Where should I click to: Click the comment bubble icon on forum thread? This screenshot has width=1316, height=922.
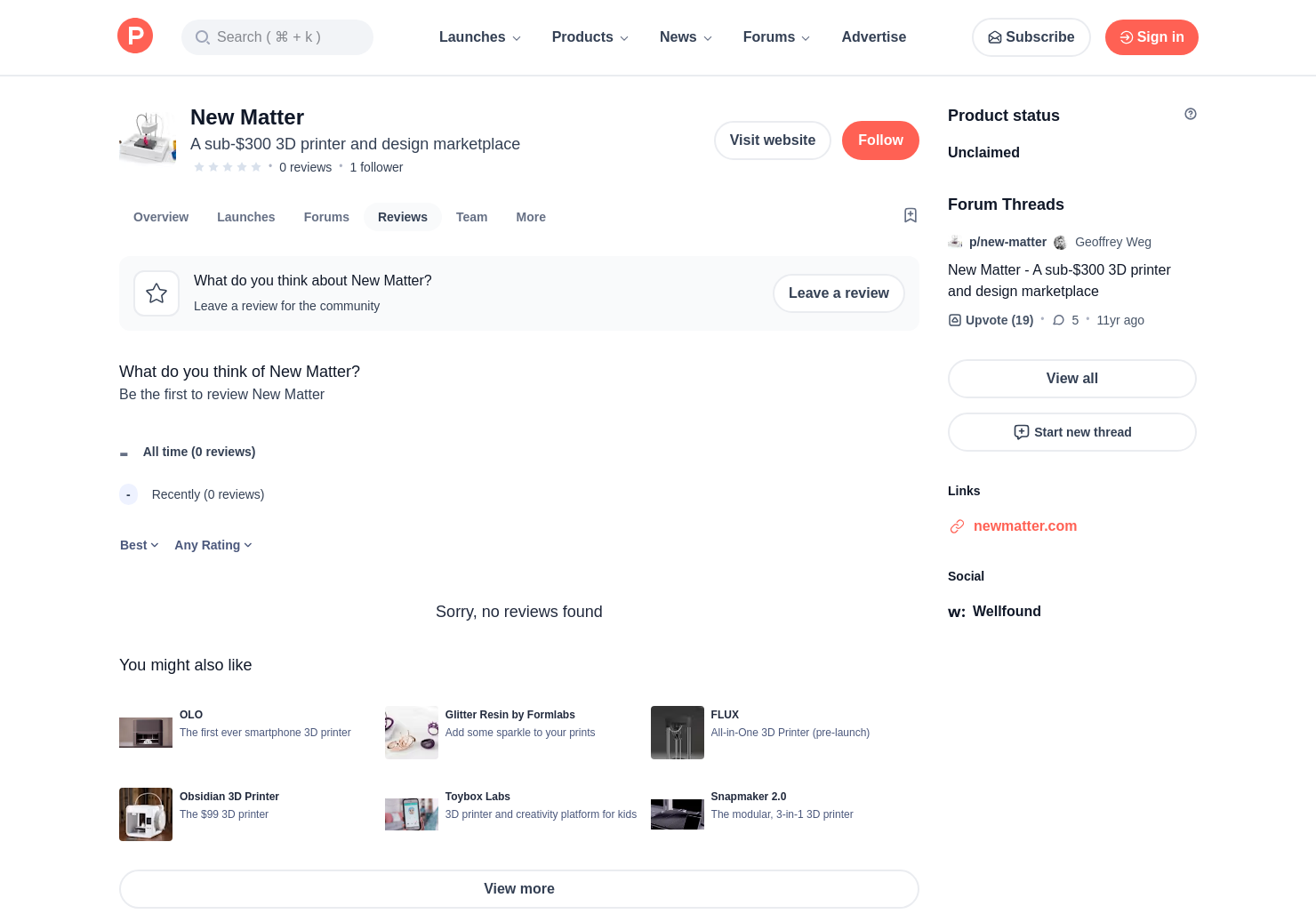point(1058,320)
